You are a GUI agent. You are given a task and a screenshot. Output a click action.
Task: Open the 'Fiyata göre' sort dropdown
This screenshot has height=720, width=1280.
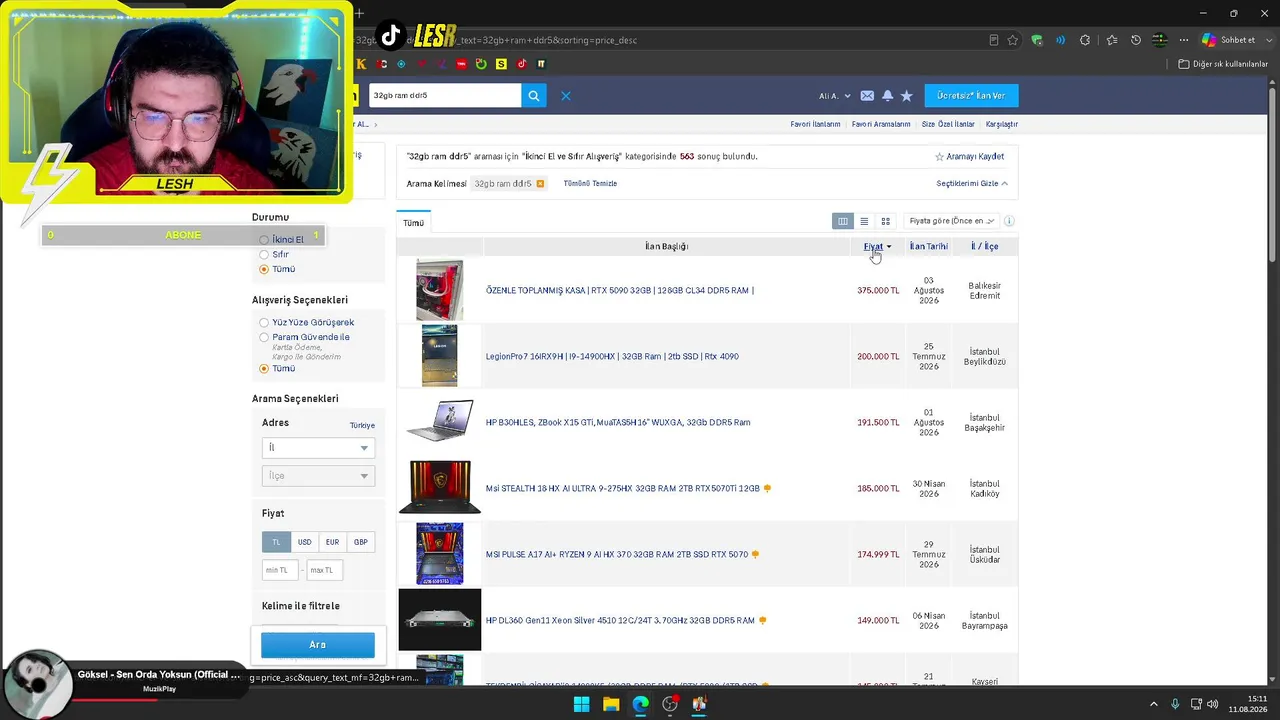tap(950, 221)
